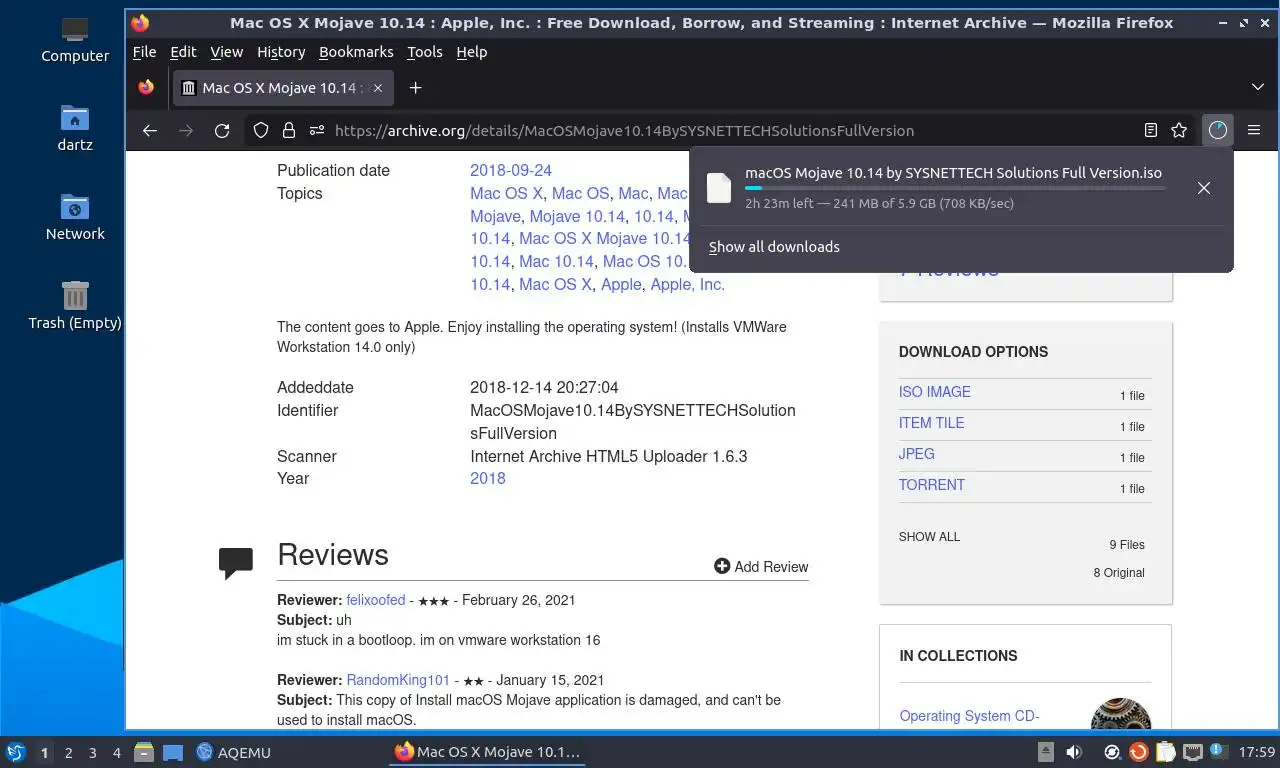Open the Lubuntu start menu

[15, 752]
